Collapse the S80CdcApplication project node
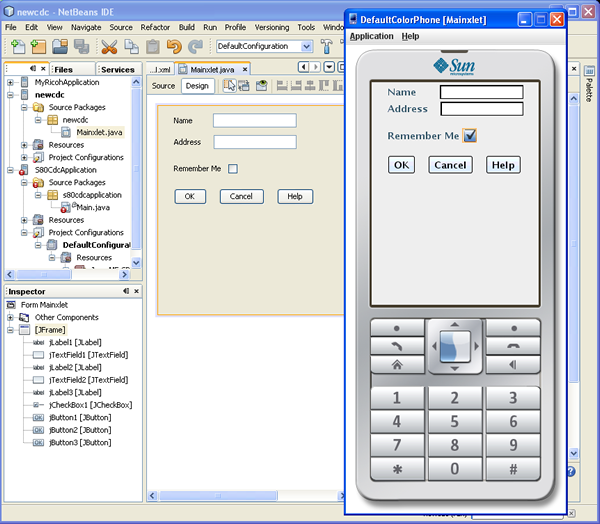This screenshot has width=600, height=524. pos(10,170)
